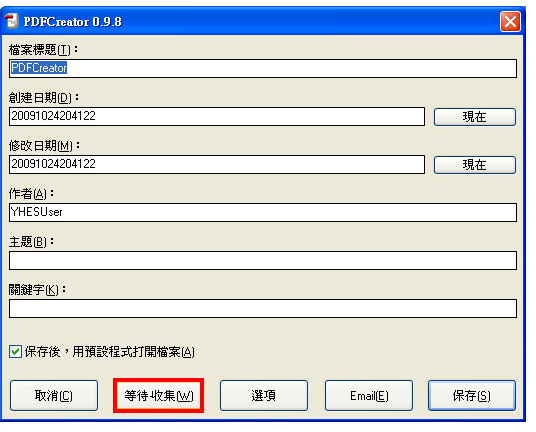Set creation date with 現在 button
The width and height of the screenshot is (536, 432).
(x=475, y=117)
